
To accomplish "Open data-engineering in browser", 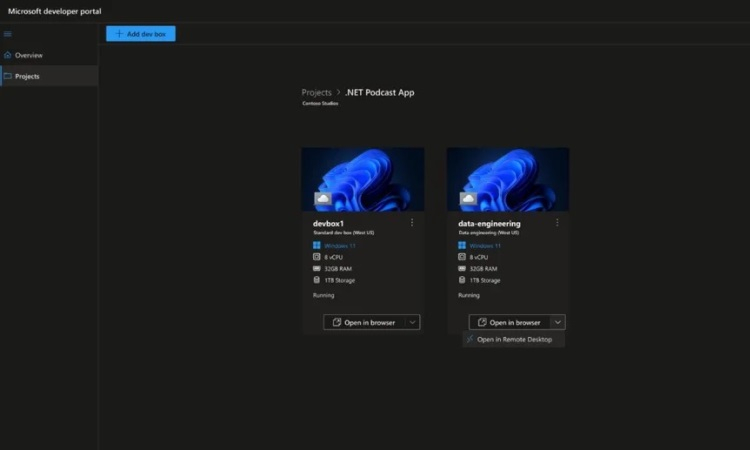I will pos(509,322).
